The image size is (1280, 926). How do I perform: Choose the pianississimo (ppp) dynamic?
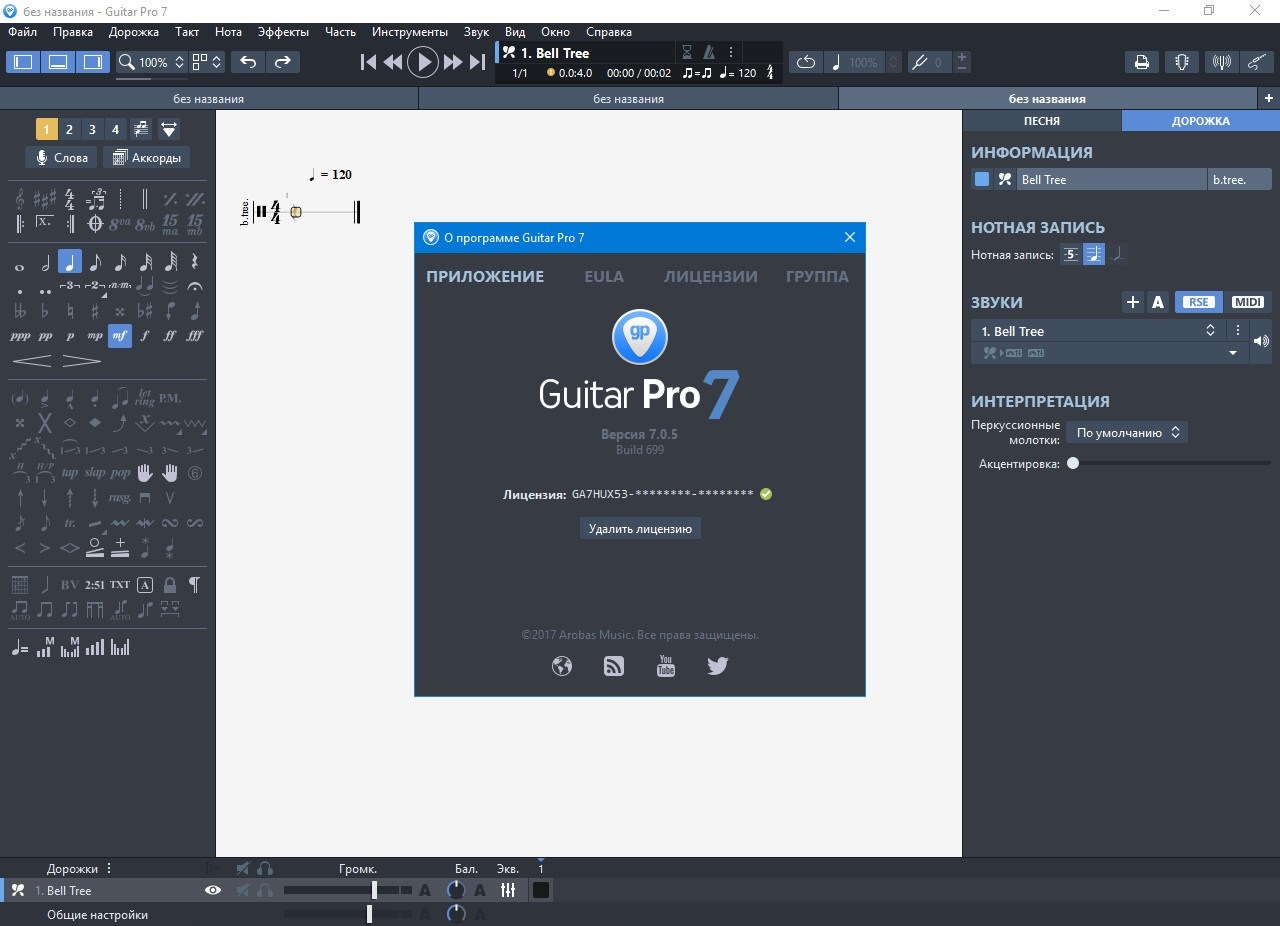[20, 336]
